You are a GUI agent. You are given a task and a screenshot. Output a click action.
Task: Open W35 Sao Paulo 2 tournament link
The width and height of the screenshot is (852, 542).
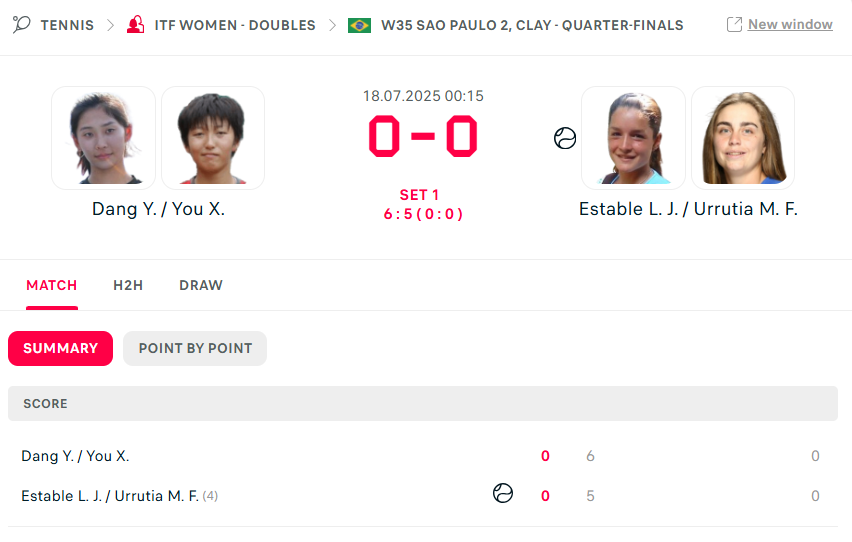pyautogui.click(x=532, y=25)
